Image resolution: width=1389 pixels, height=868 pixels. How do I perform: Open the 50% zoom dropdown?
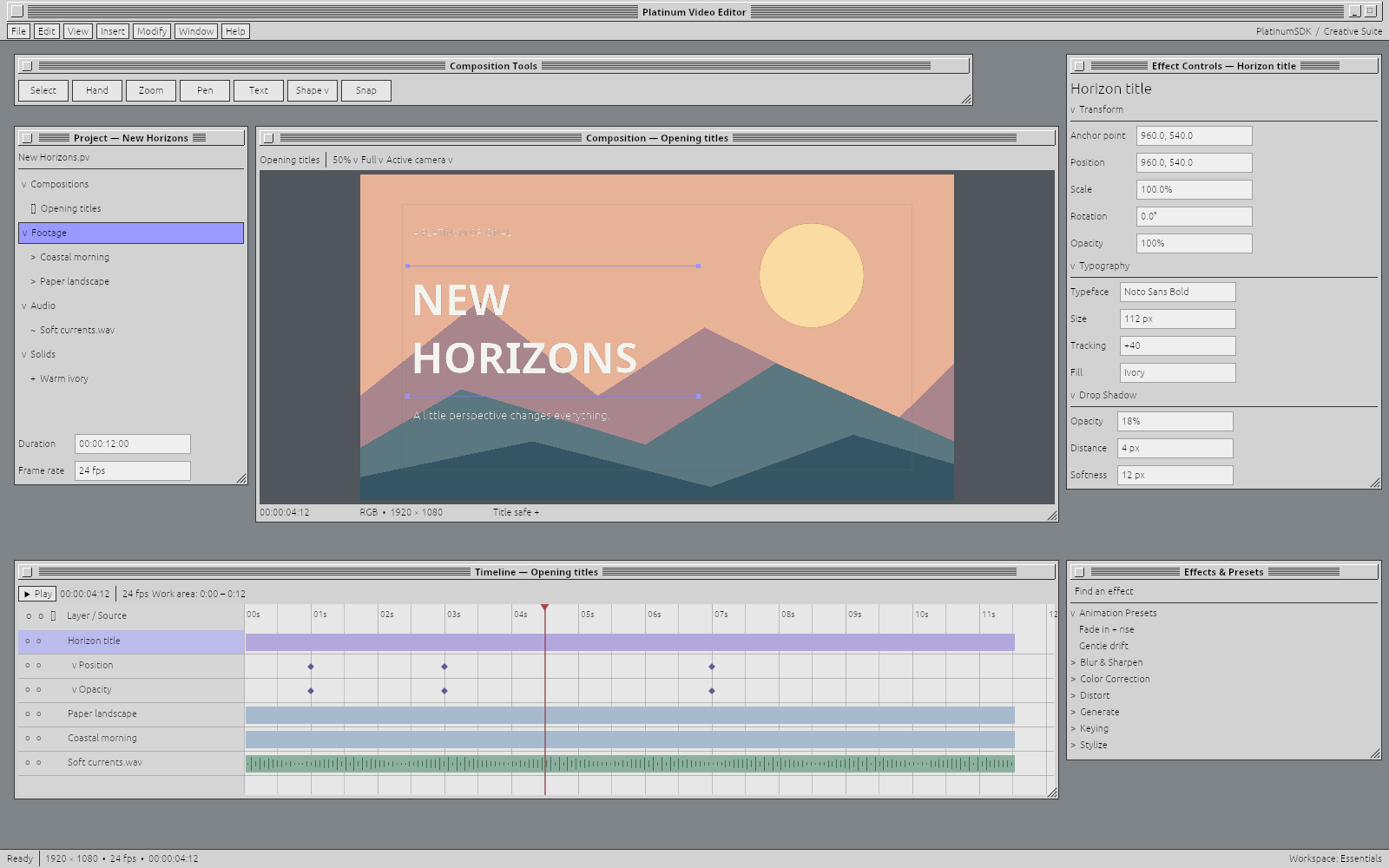pyautogui.click(x=345, y=161)
